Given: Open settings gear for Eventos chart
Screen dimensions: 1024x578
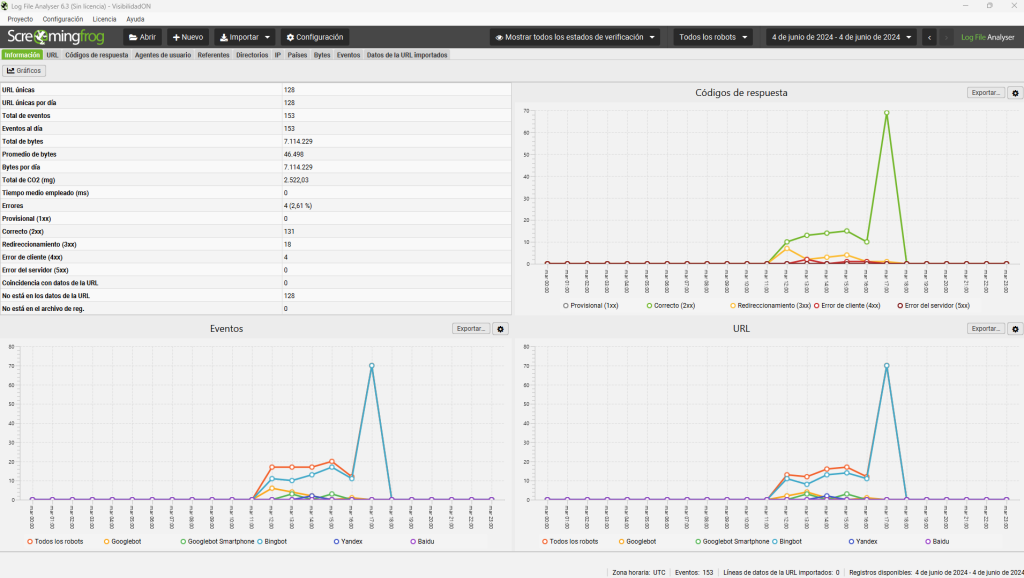Looking at the screenshot, I should [x=502, y=328].
